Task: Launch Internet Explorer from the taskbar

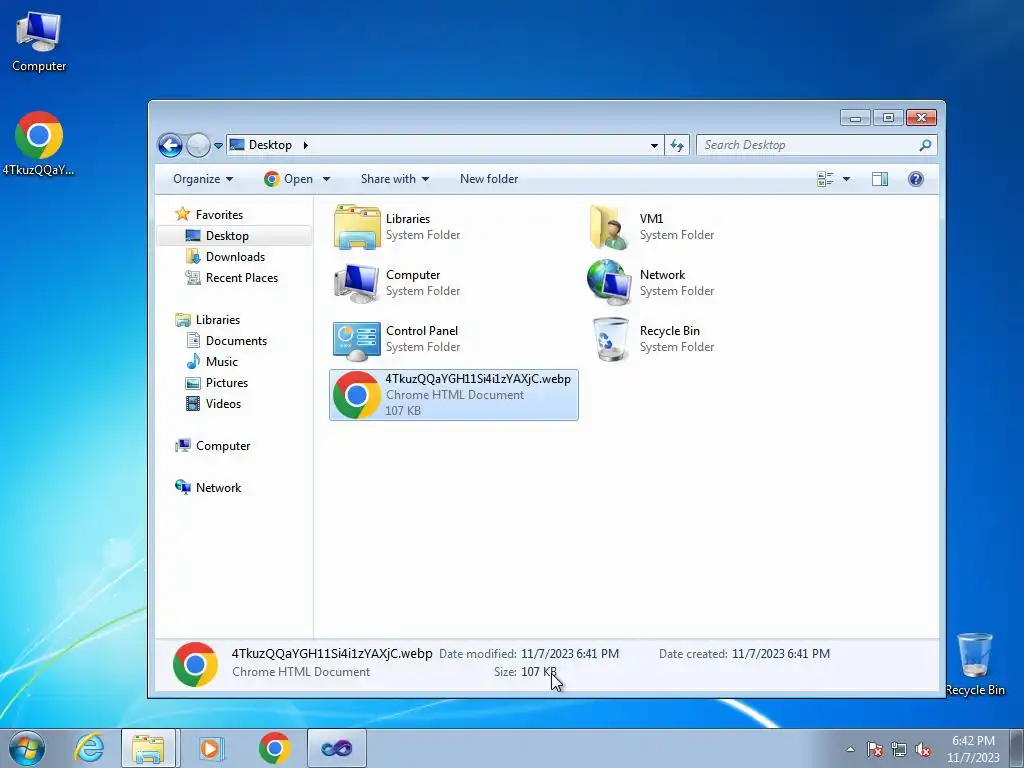Action: tap(89, 748)
